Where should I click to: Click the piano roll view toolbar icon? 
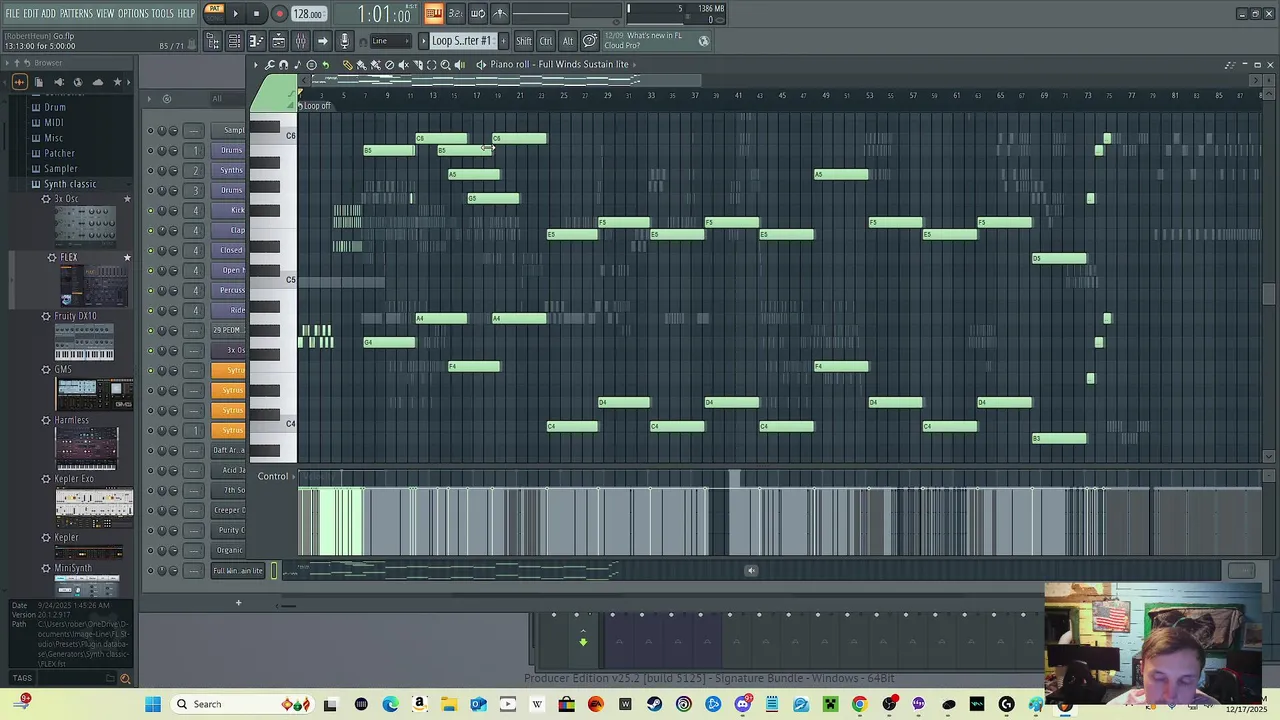256,41
